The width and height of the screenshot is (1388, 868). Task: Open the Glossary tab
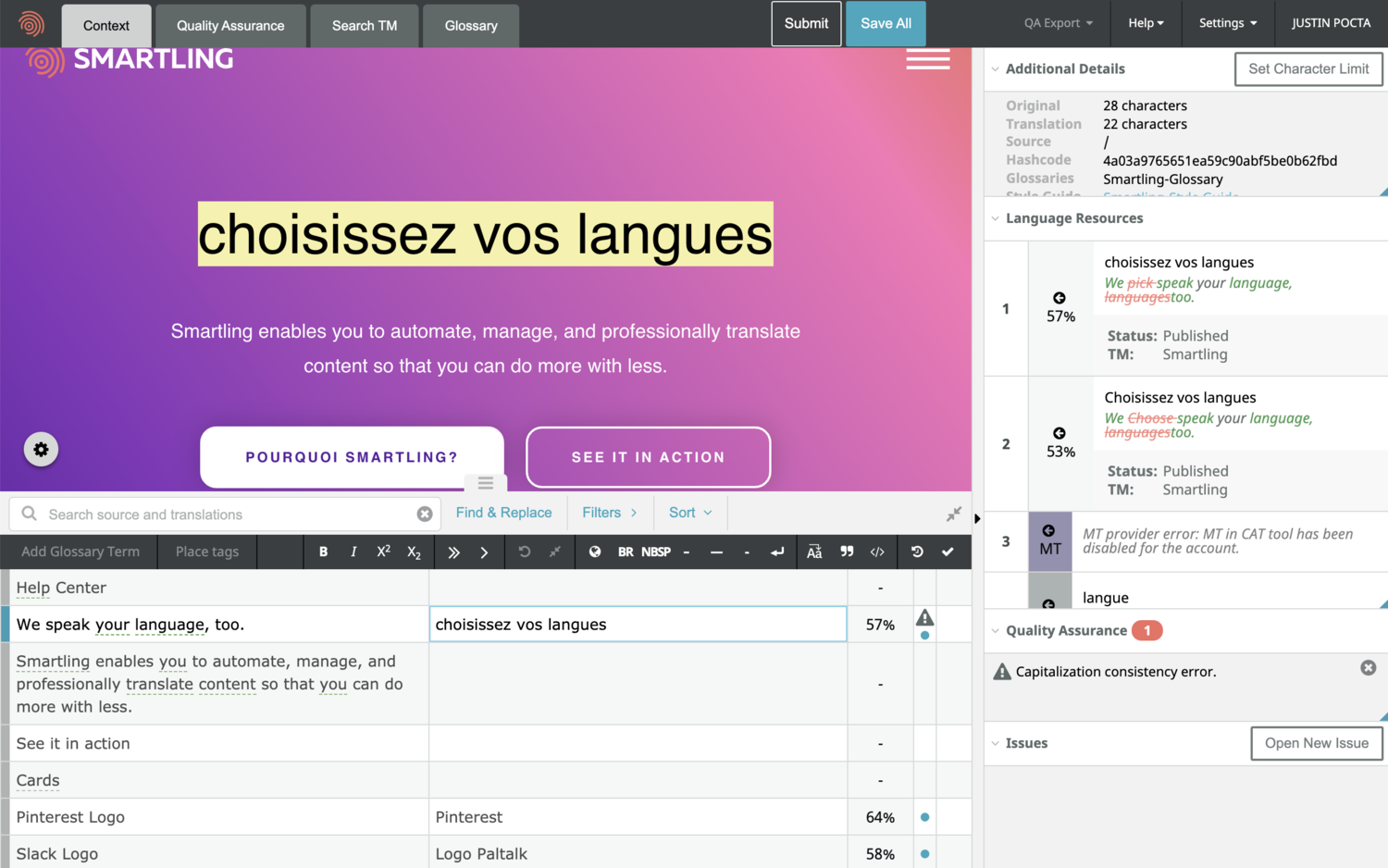[471, 26]
